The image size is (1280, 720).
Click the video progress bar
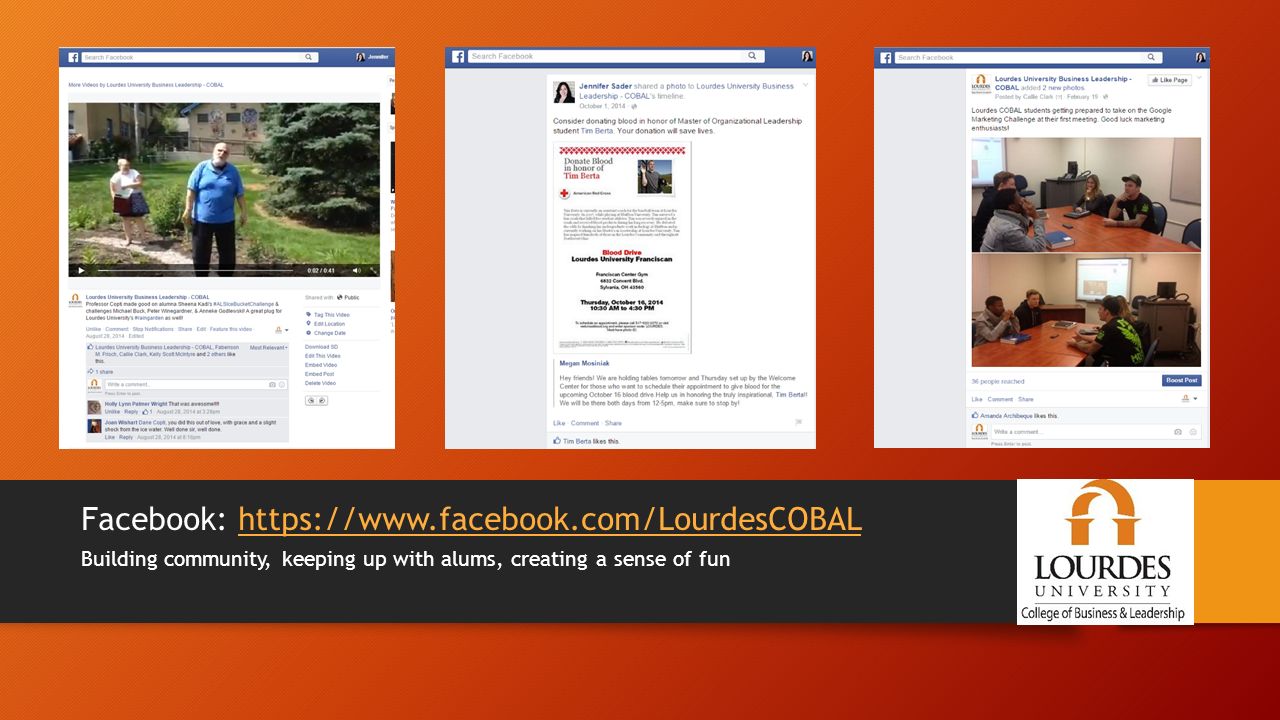click(196, 270)
